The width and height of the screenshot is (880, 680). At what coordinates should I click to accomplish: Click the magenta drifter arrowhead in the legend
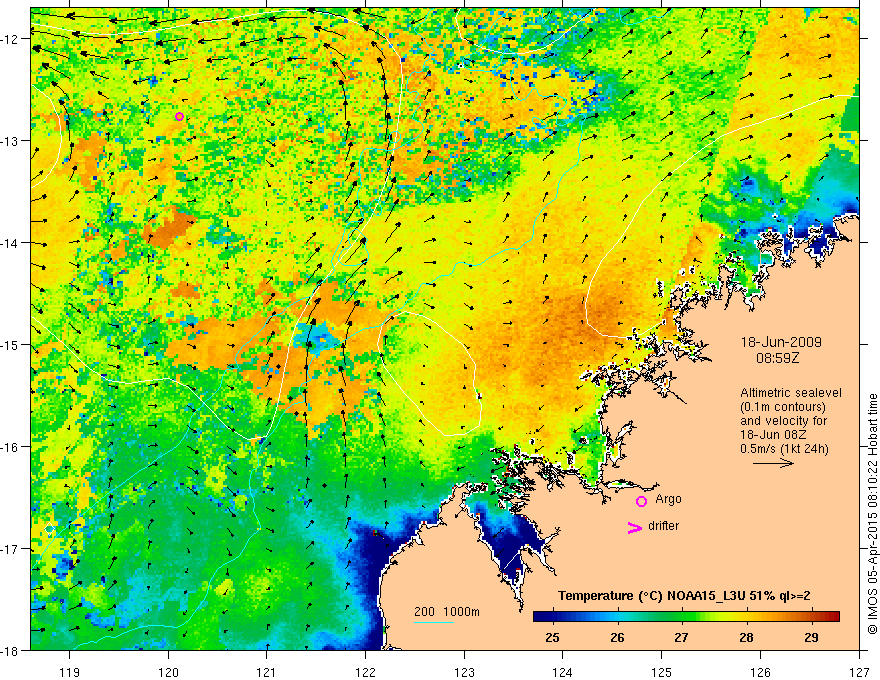tap(634, 527)
